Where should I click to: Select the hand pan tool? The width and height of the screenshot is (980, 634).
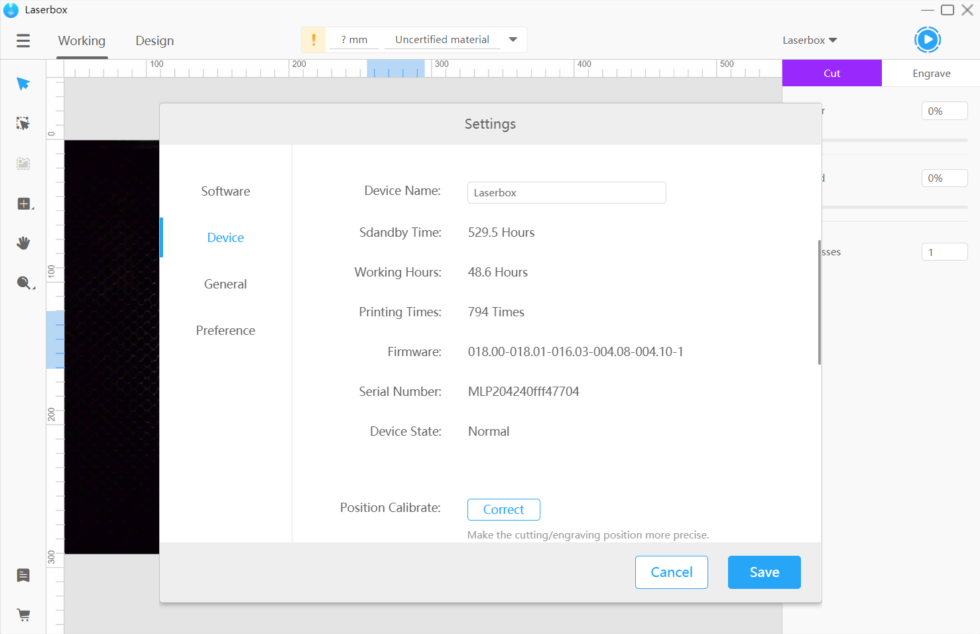point(23,243)
